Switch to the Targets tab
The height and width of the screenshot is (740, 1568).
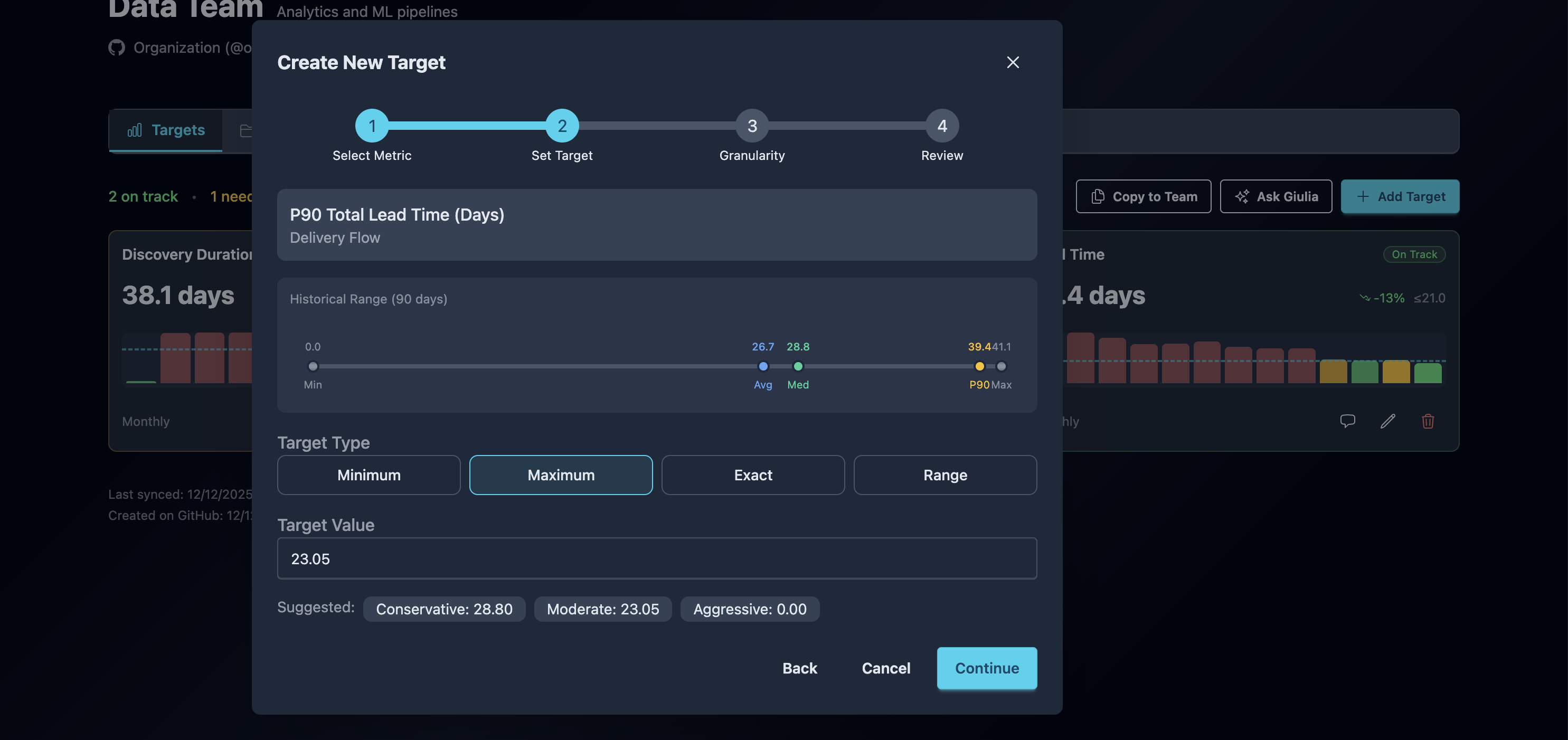coord(166,130)
